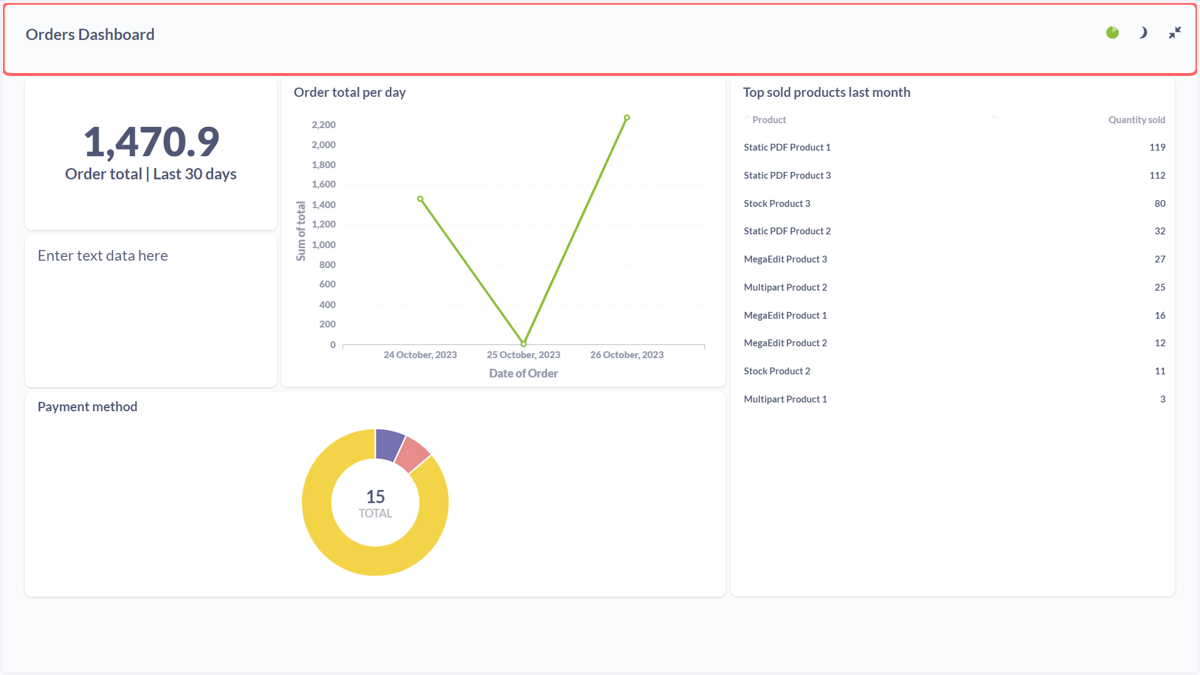Click the line chart point for 25 October
Screen dimensions: 1200x675
coord(524,344)
